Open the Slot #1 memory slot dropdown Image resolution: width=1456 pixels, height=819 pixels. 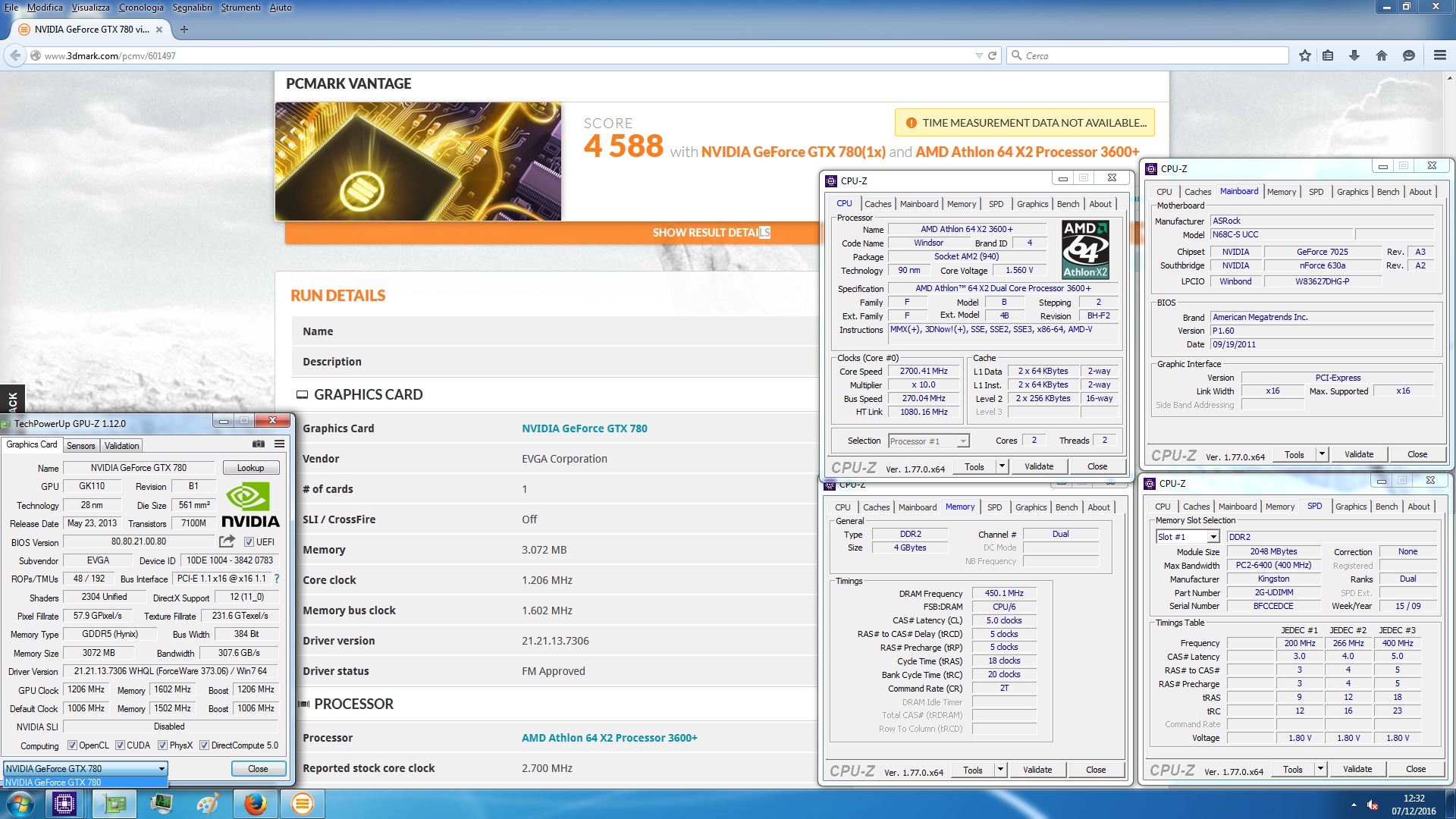point(1188,537)
